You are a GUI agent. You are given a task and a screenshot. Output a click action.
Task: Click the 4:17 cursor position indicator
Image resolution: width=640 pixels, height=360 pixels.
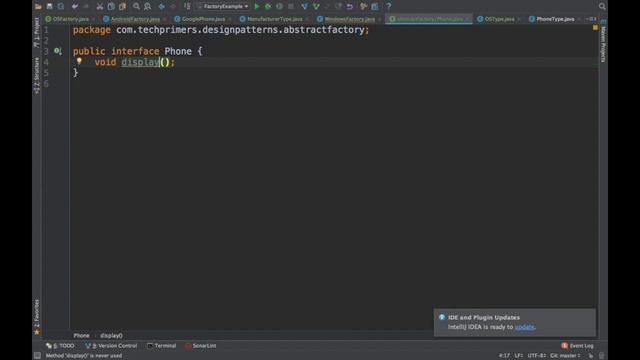[504, 356]
